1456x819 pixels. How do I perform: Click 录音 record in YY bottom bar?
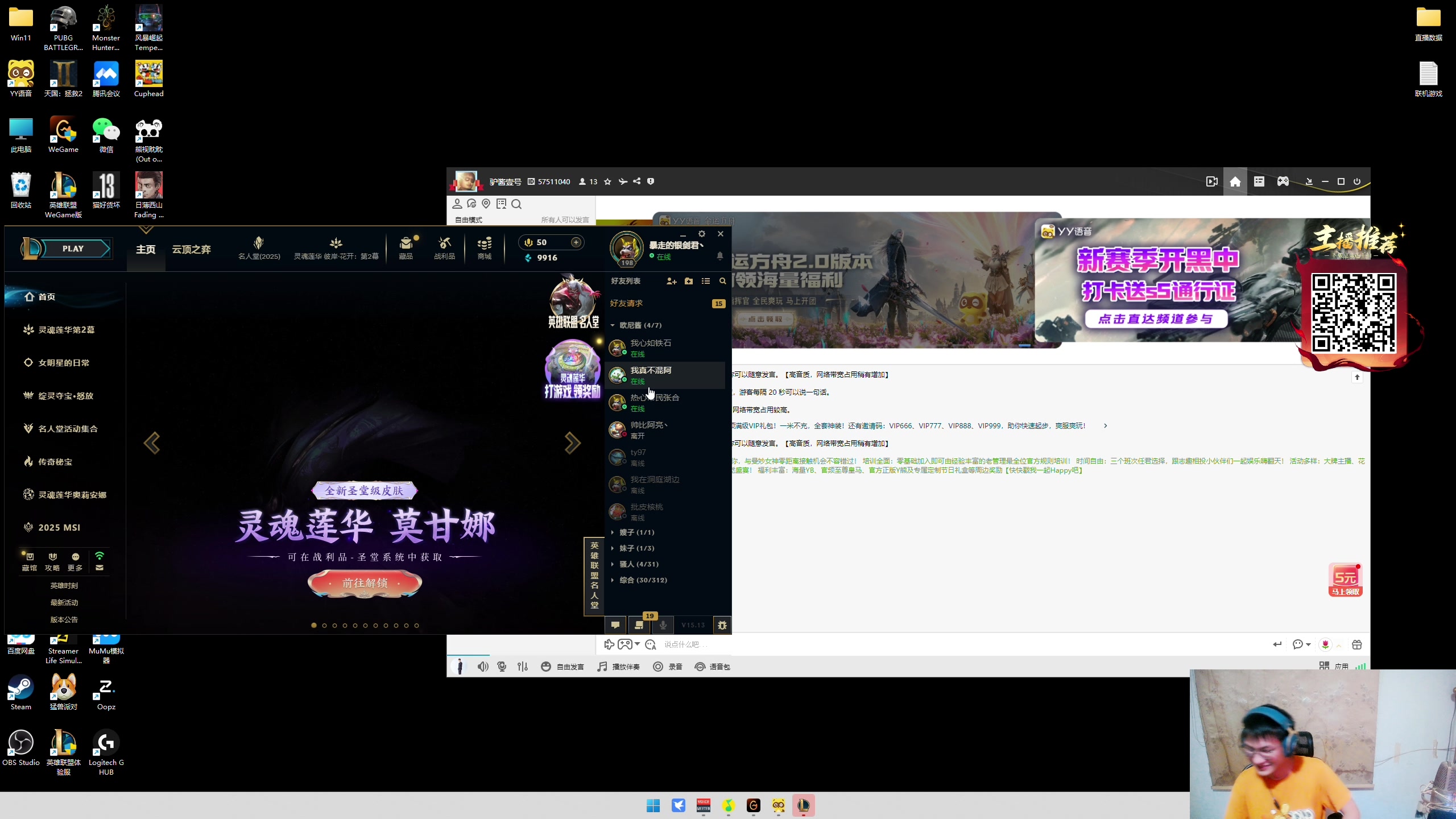668,667
